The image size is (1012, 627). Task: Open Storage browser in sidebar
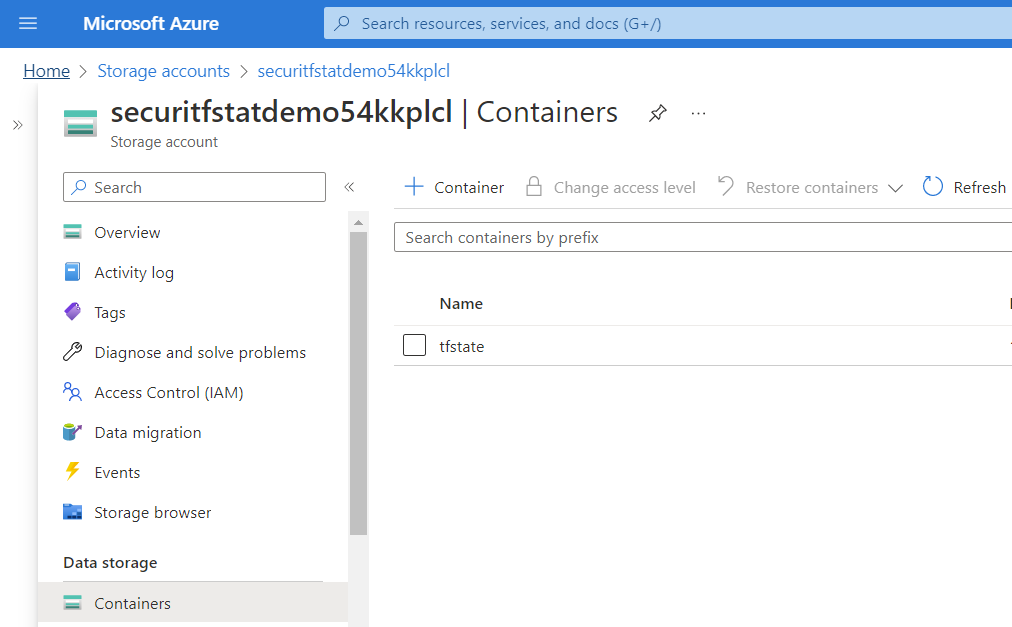(x=152, y=512)
